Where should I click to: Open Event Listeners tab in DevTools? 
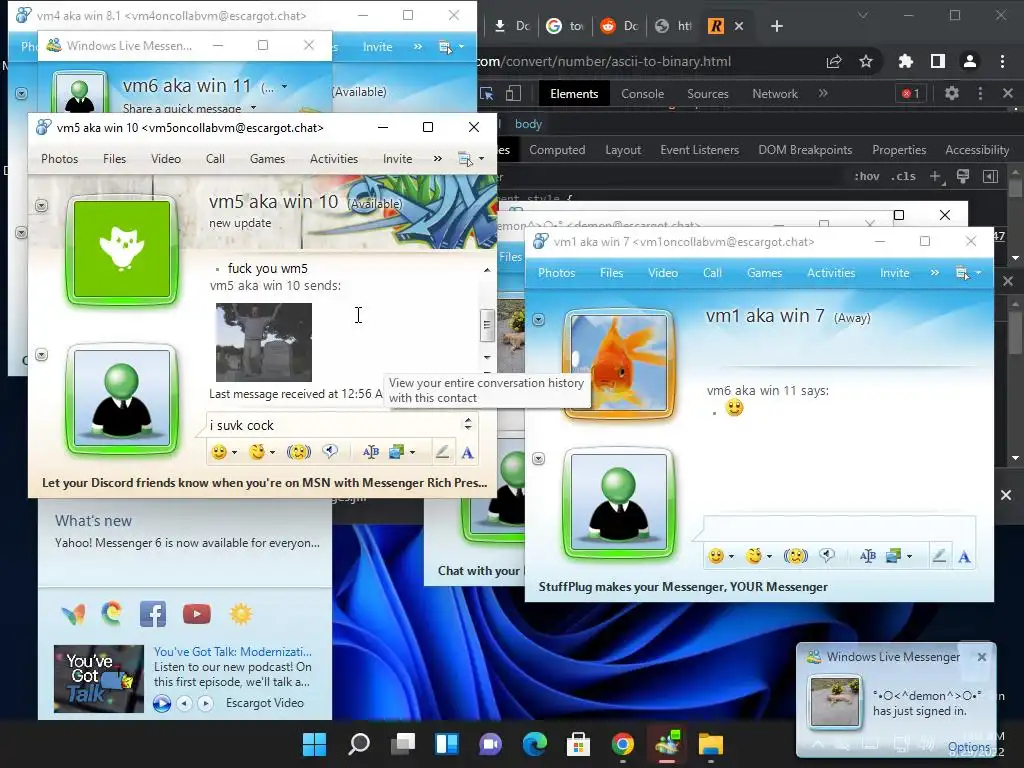pyautogui.click(x=699, y=150)
